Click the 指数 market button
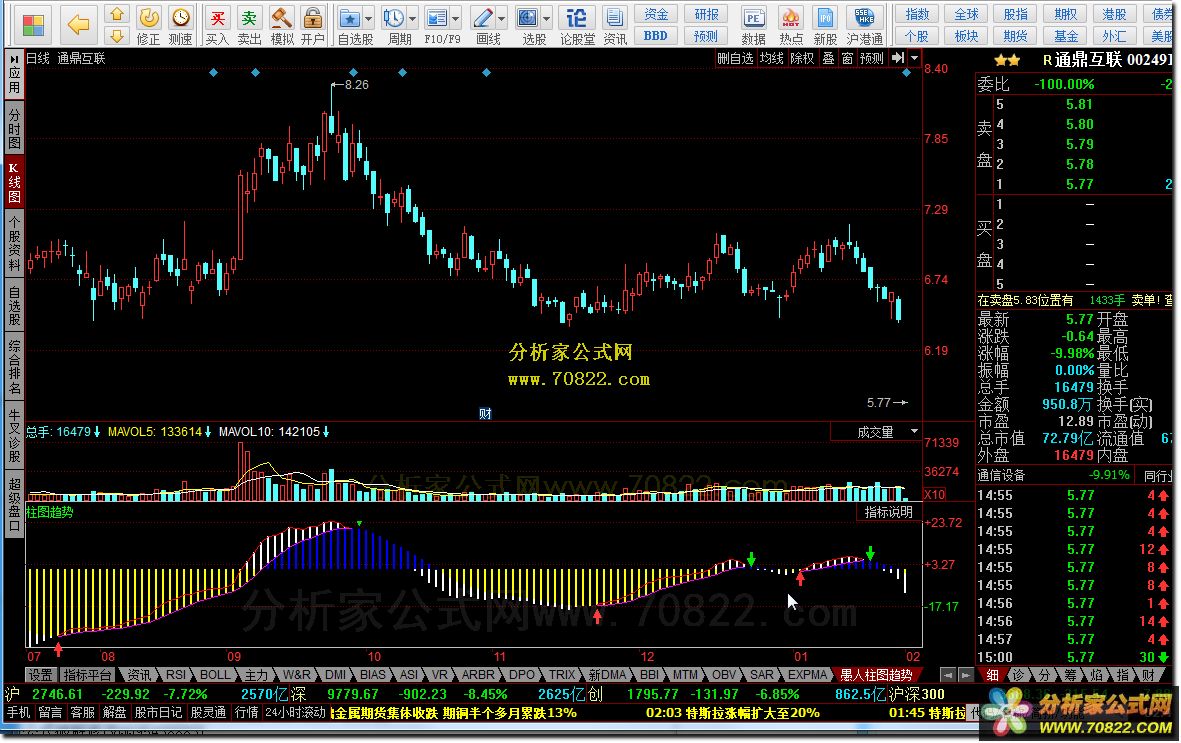The height and width of the screenshot is (743, 1181). point(917,14)
